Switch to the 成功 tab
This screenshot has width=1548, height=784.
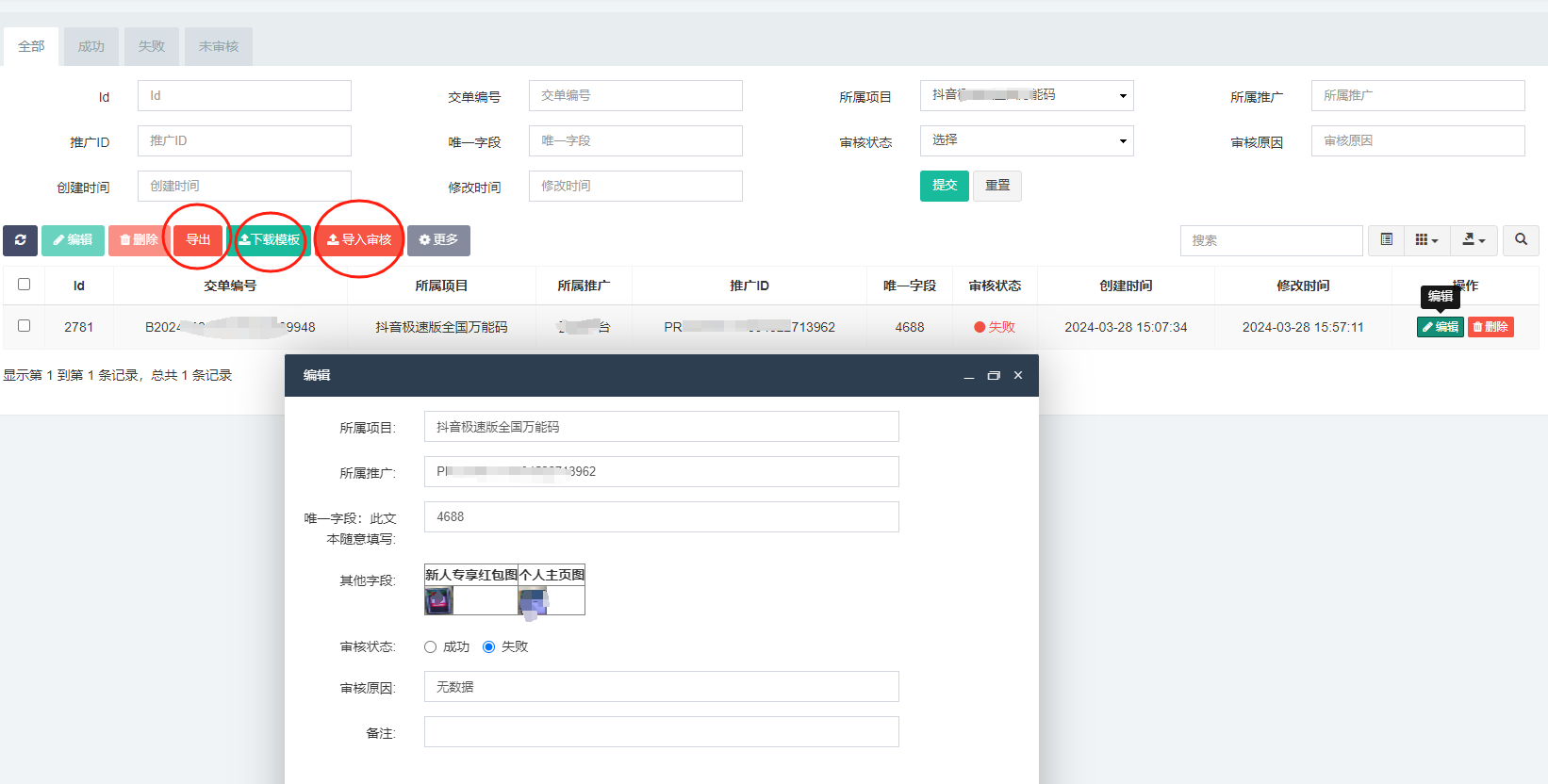[x=91, y=46]
